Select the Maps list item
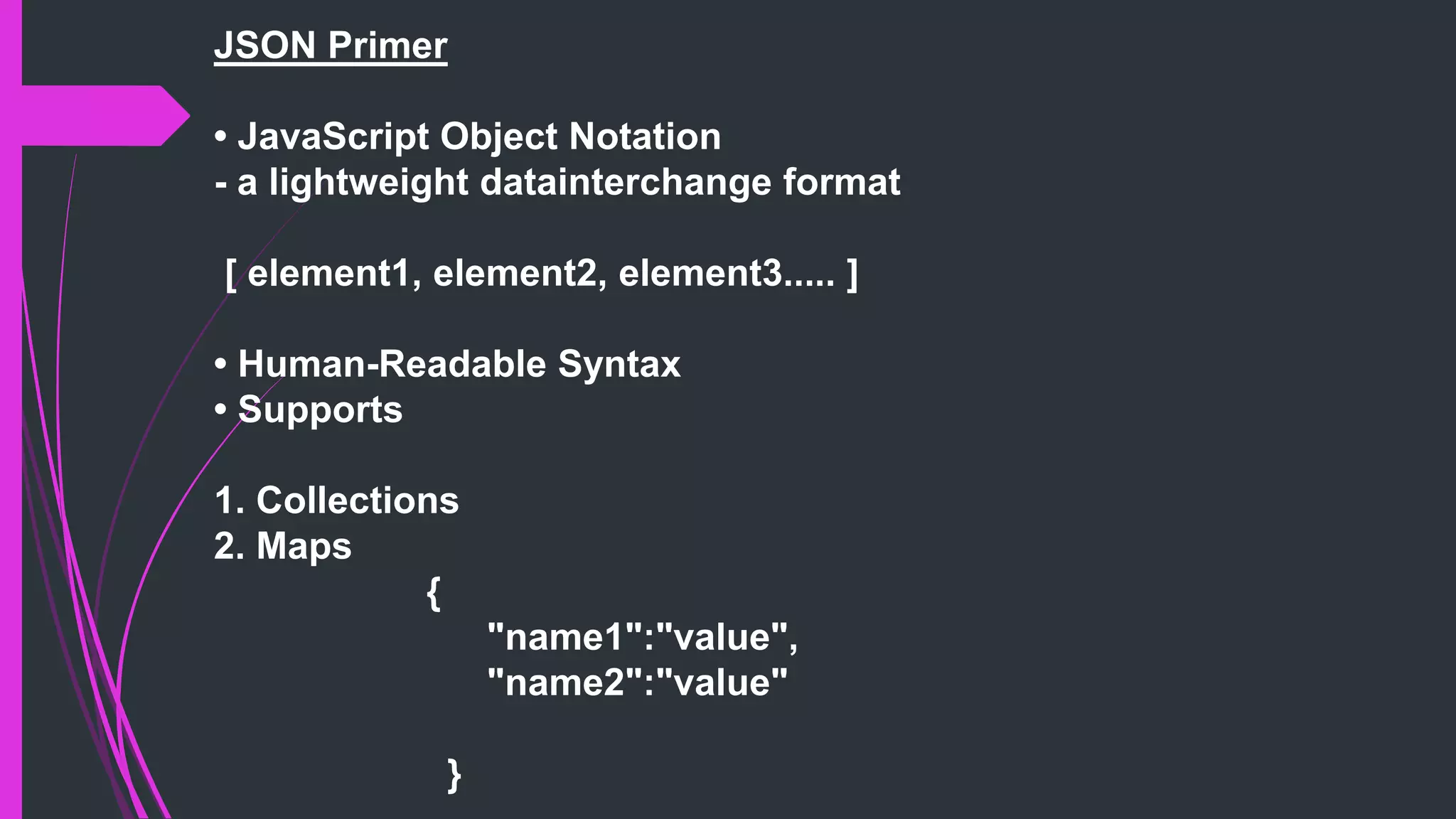This screenshot has width=1456, height=819. pos(304,546)
